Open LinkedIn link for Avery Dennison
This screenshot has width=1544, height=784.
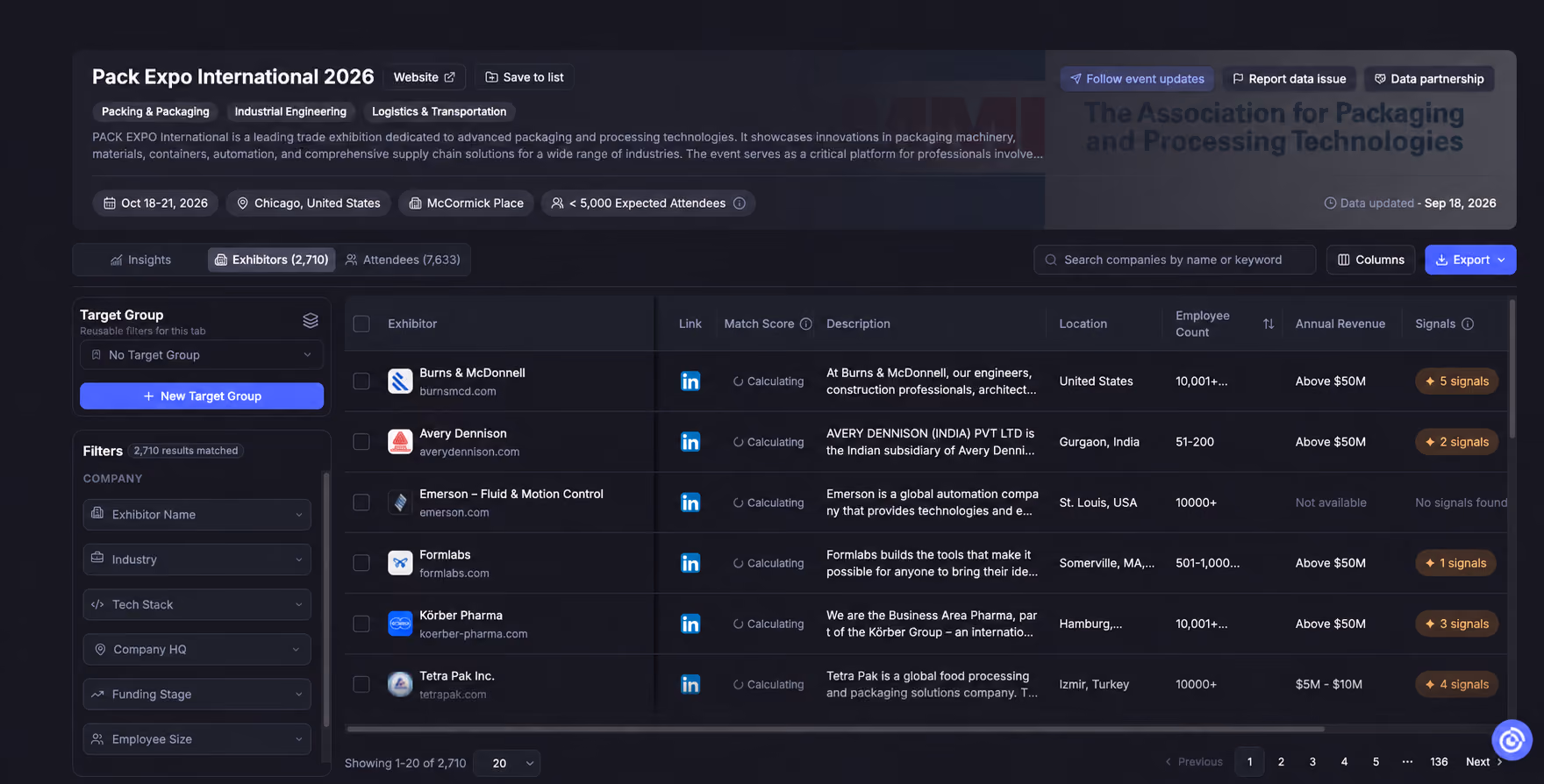pos(690,442)
